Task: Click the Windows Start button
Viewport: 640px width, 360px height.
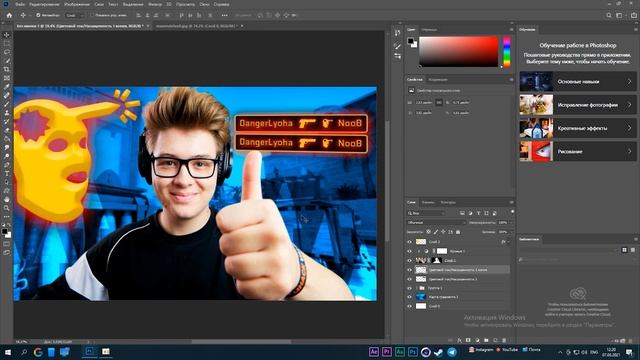Action: click(7, 352)
